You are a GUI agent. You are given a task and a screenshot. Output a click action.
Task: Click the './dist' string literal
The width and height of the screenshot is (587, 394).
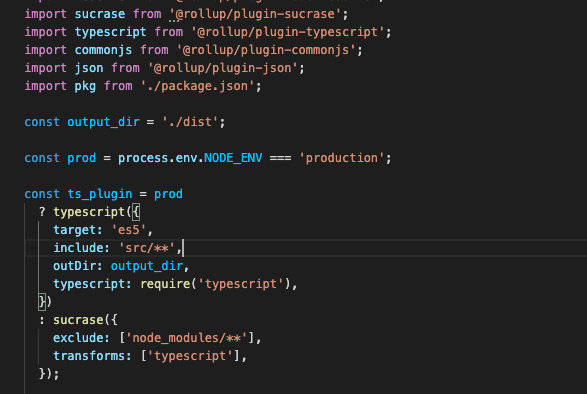(190, 122)
